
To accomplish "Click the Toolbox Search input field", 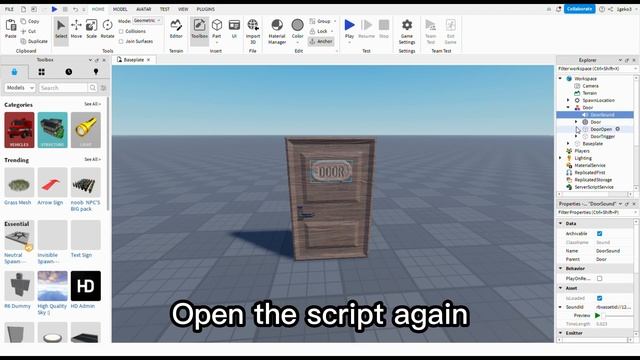I will pos(63,88).
